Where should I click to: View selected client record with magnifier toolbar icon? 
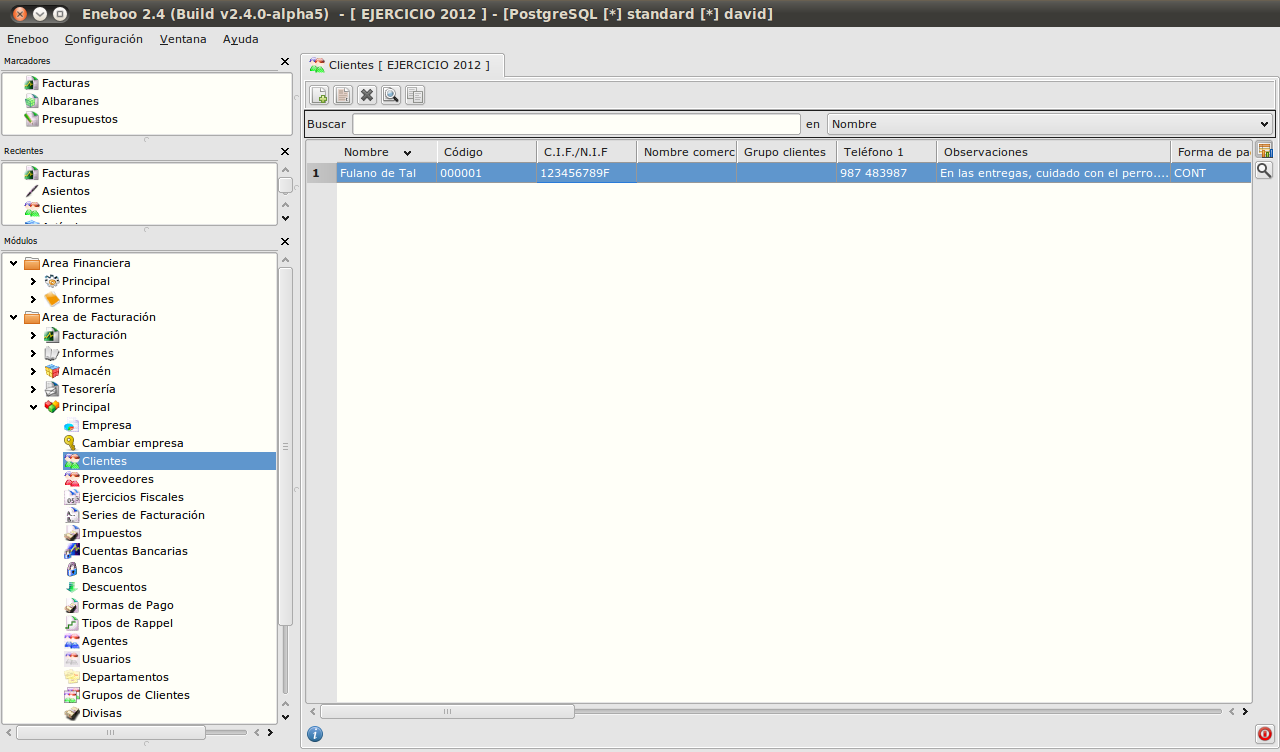391,95
